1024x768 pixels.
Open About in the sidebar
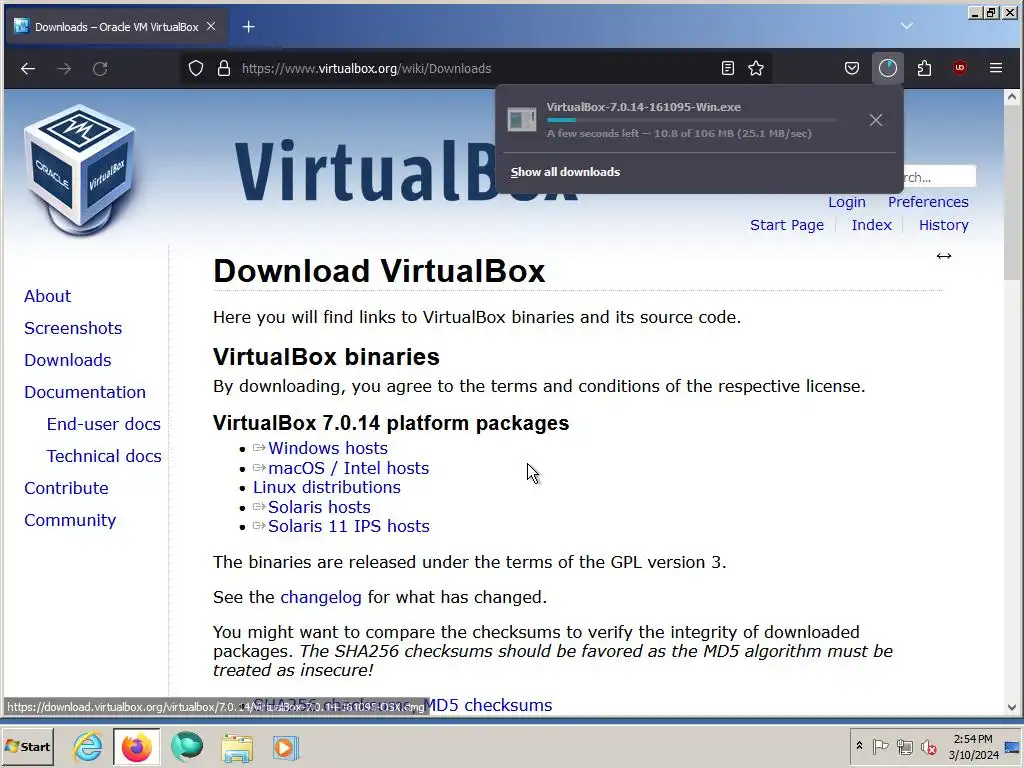click(48, 296)
